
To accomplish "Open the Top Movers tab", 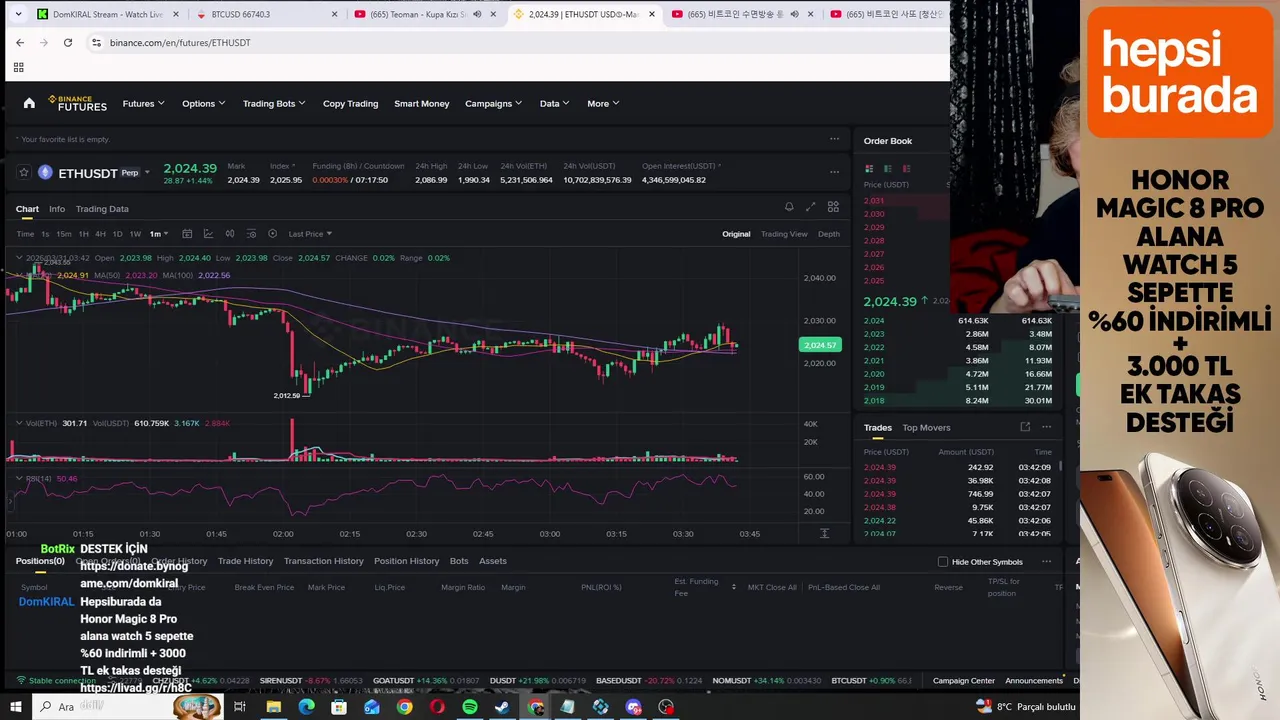I will [926, 428].
